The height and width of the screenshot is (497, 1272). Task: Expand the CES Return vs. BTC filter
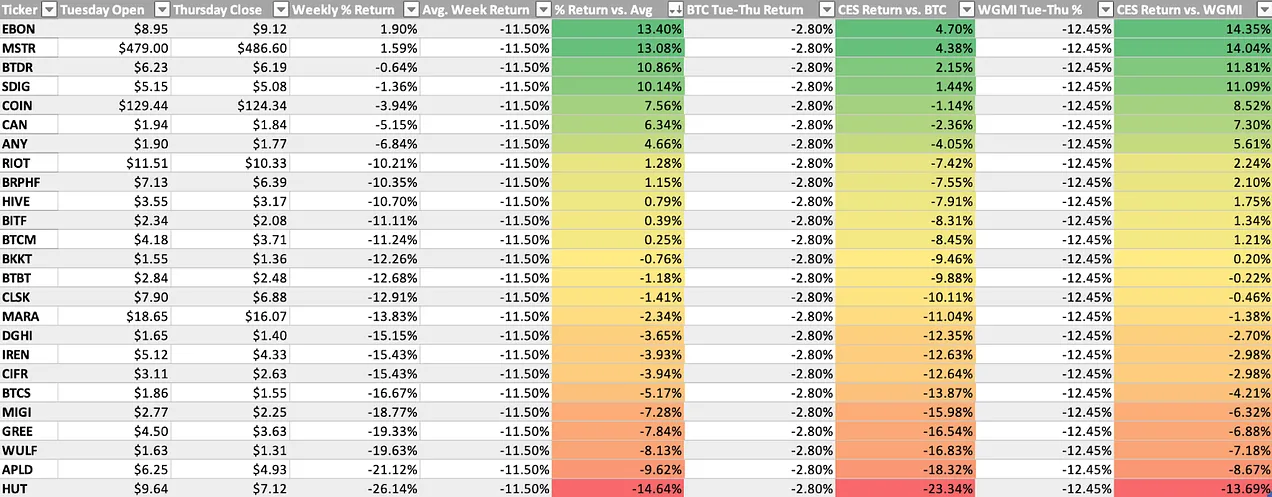(966, 10)
